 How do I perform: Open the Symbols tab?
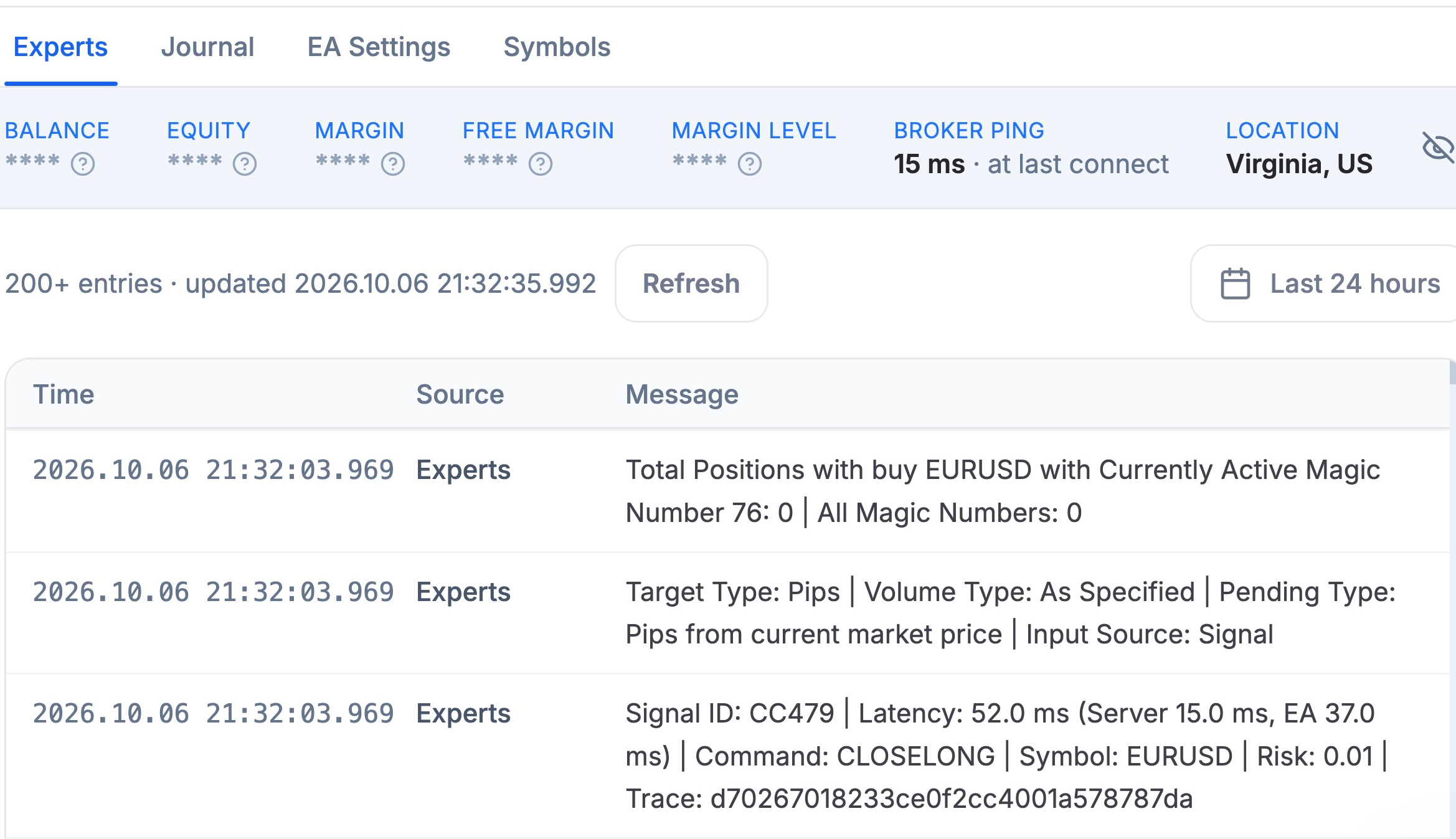coord(557,47)
